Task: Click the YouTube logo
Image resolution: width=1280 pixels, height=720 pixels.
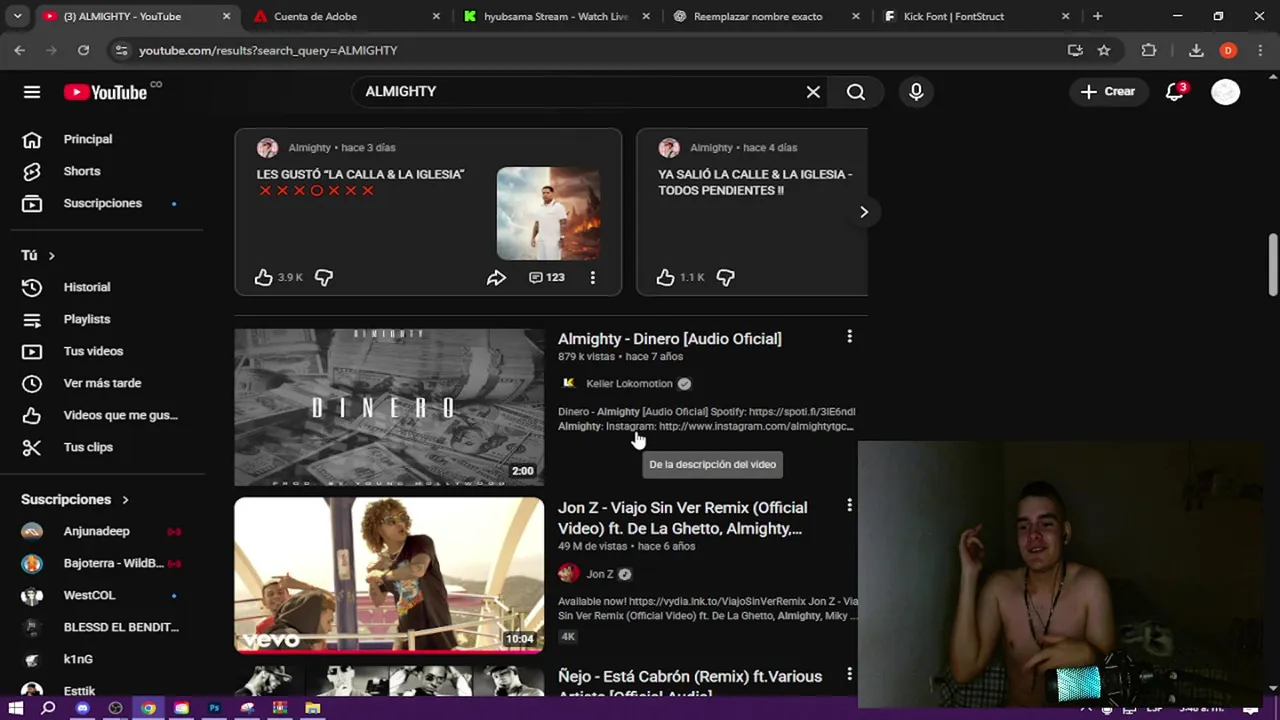Action: (x=105, y=92)
